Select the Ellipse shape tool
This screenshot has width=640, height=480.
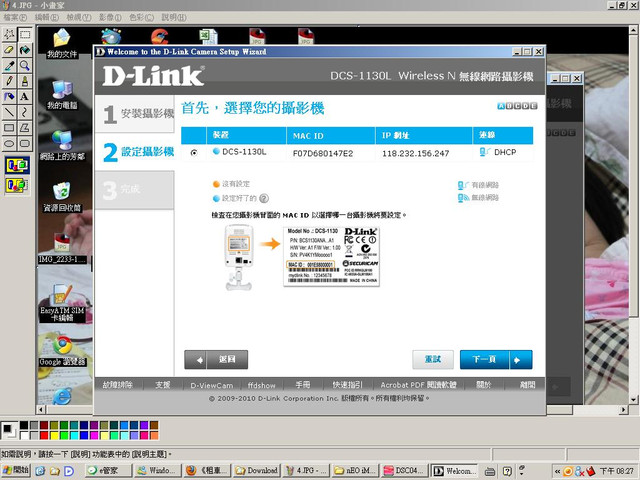(x=9, y=143)
